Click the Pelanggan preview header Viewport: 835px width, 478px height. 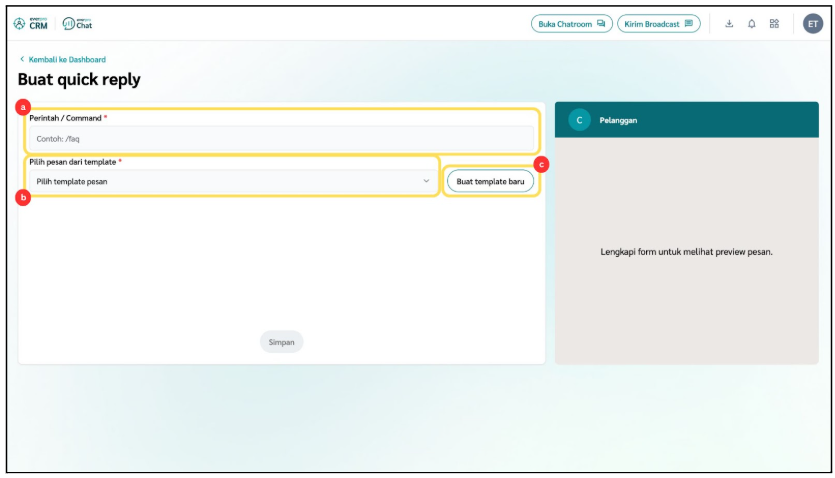pos(686,120)
